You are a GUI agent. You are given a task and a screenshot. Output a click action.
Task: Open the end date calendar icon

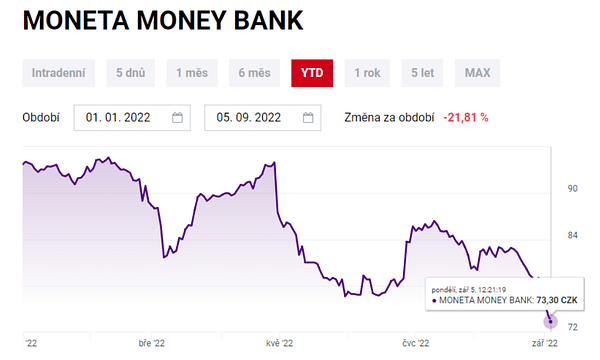click(x=308, y=117)
